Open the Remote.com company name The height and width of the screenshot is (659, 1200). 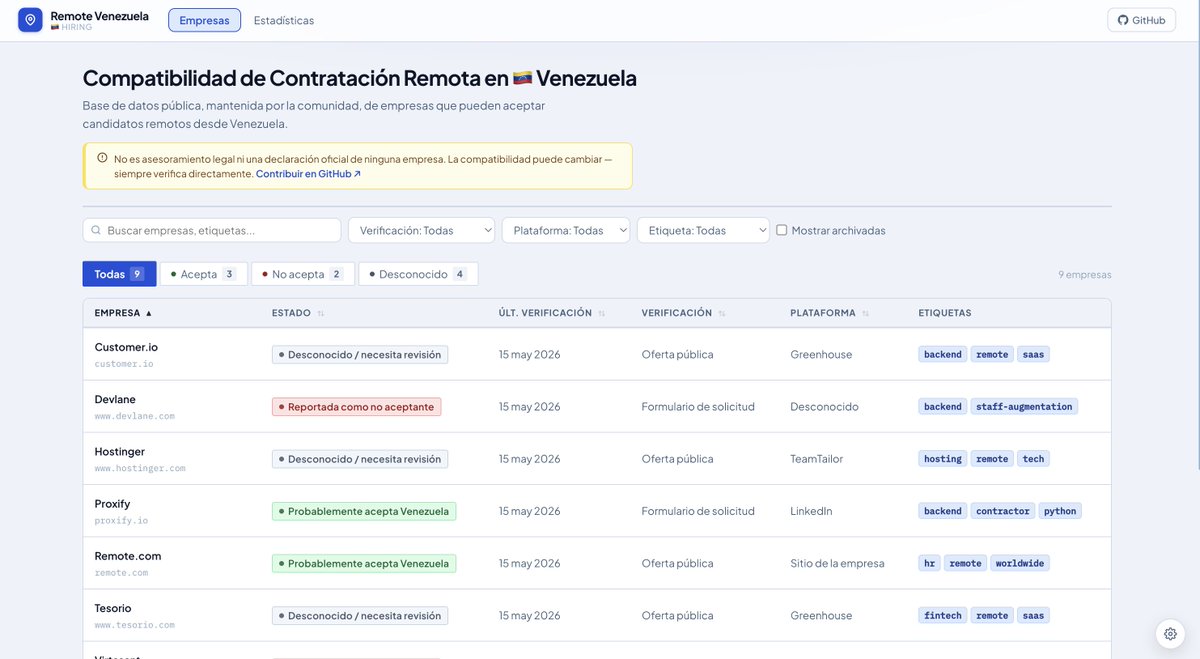(128, 556)
